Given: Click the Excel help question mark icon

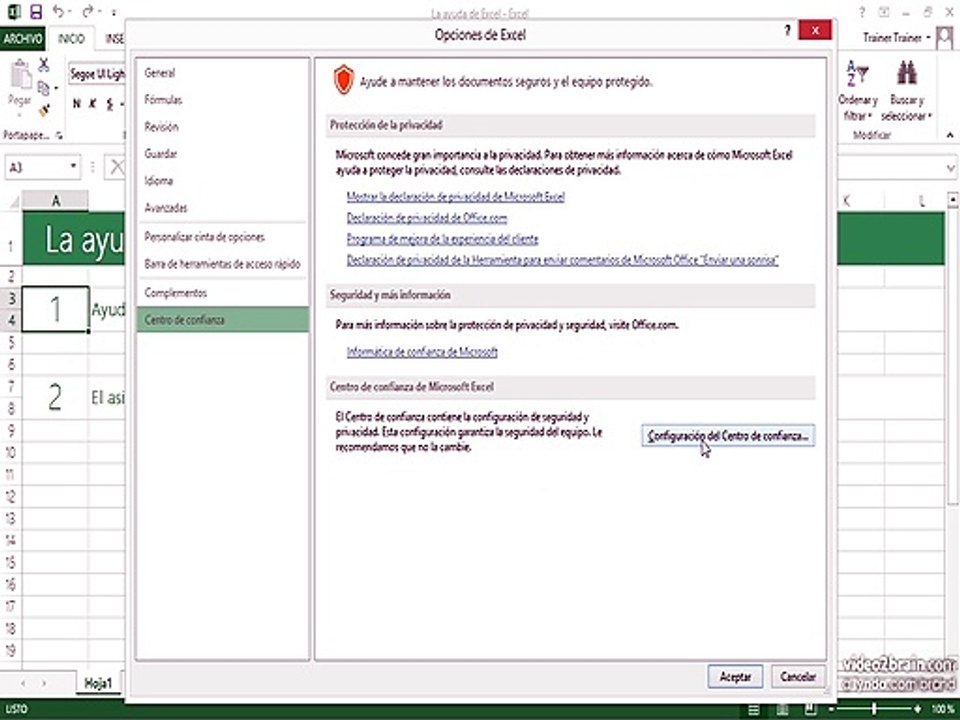Looking at the screenshot, I should [x=862, y=12].
